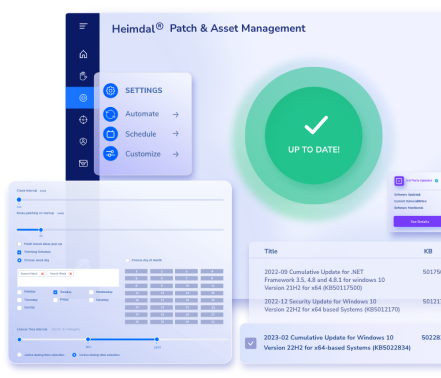The image size is (441, 378).
Task: Go to Home in the sidebar
Action: [x=83, y=54]
